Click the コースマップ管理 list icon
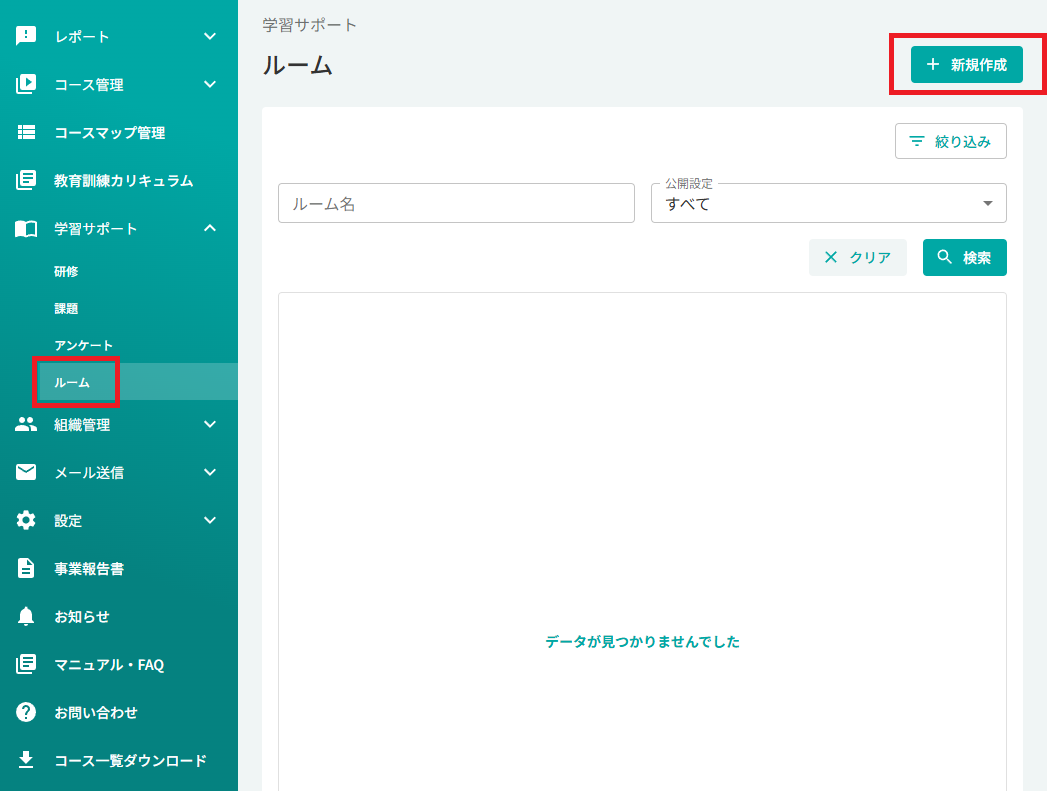This screenshot has height=791, width=1047. coord(26,132)
